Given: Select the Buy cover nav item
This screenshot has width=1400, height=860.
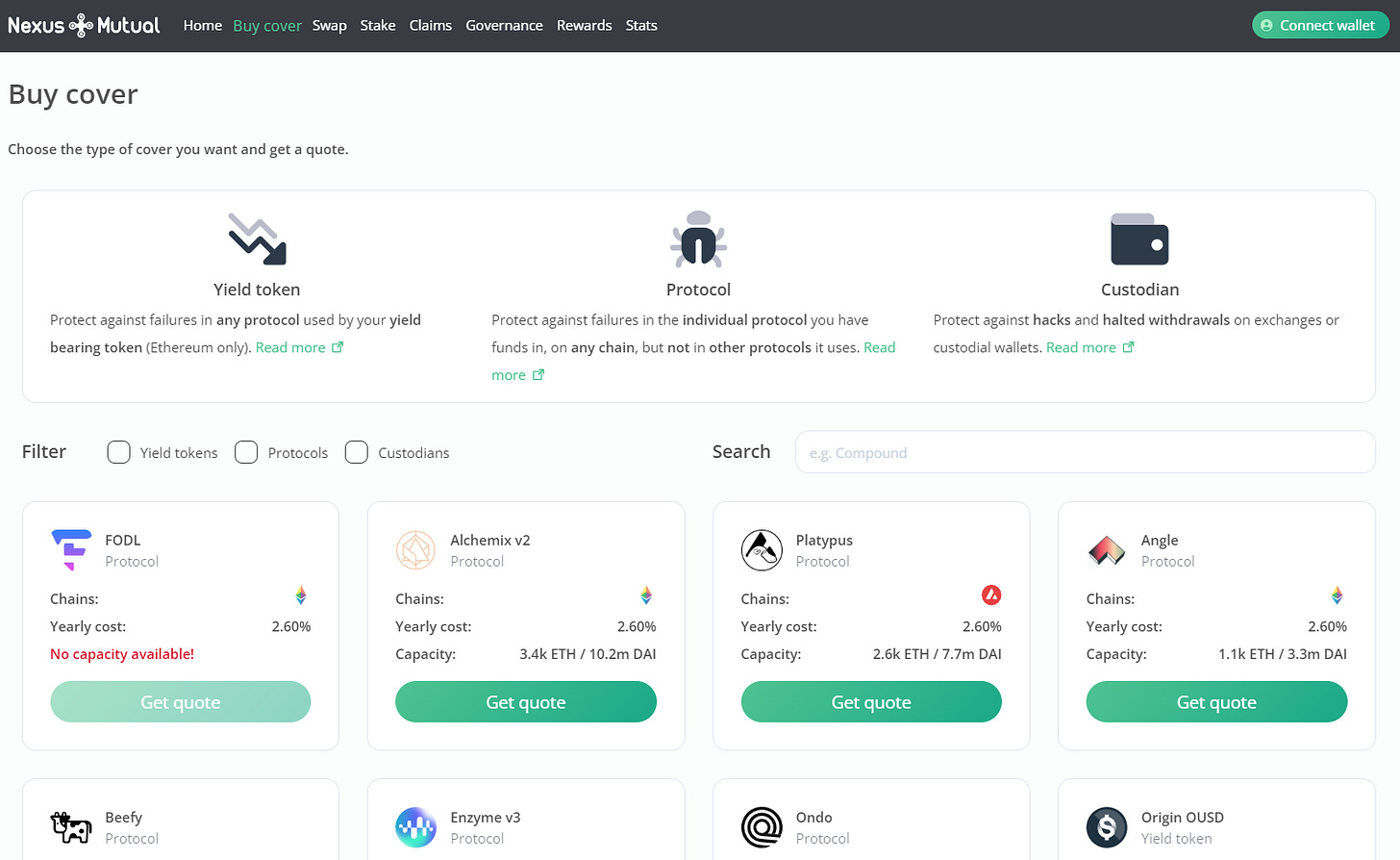Looking at the screenshot, I should pos(267,25).
